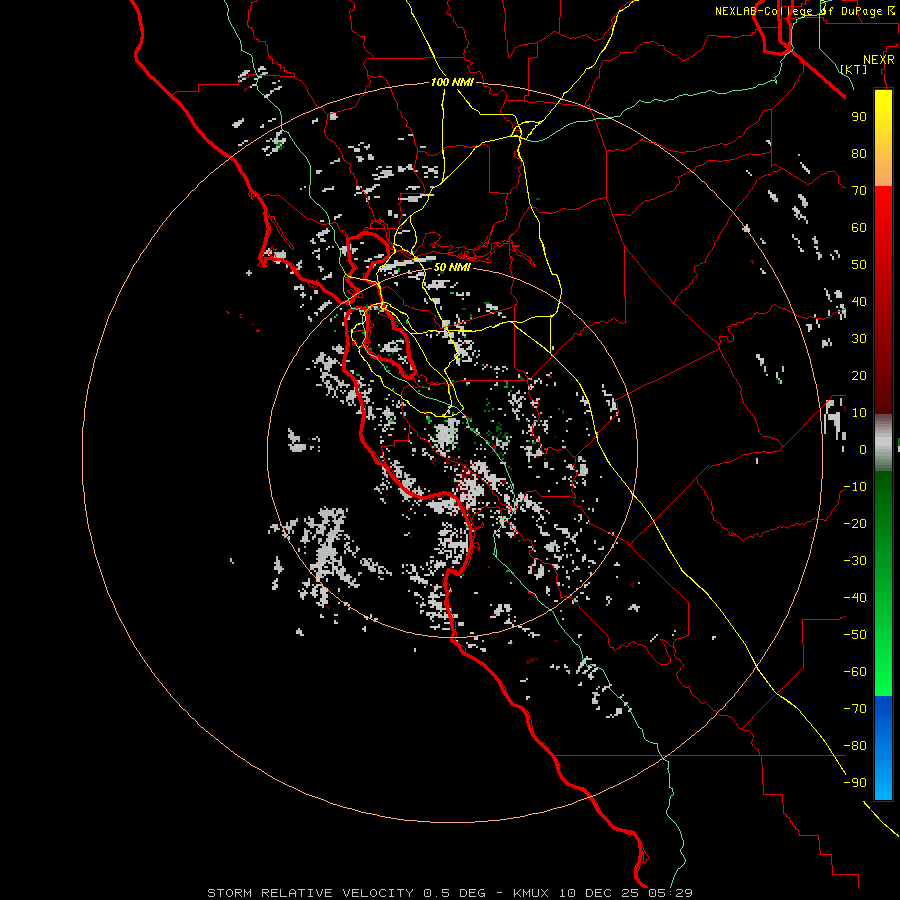Click the -80 scale value
The height and width of the screenshot is (900, 900).
tap(855, 746)
